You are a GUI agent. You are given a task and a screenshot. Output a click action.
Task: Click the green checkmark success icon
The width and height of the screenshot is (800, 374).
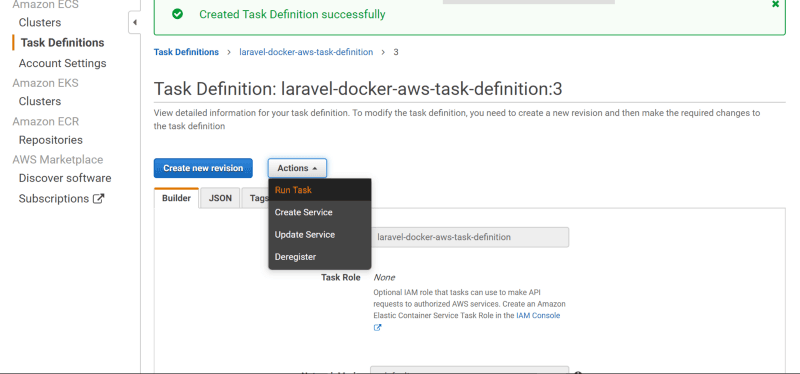click(177, 14)
